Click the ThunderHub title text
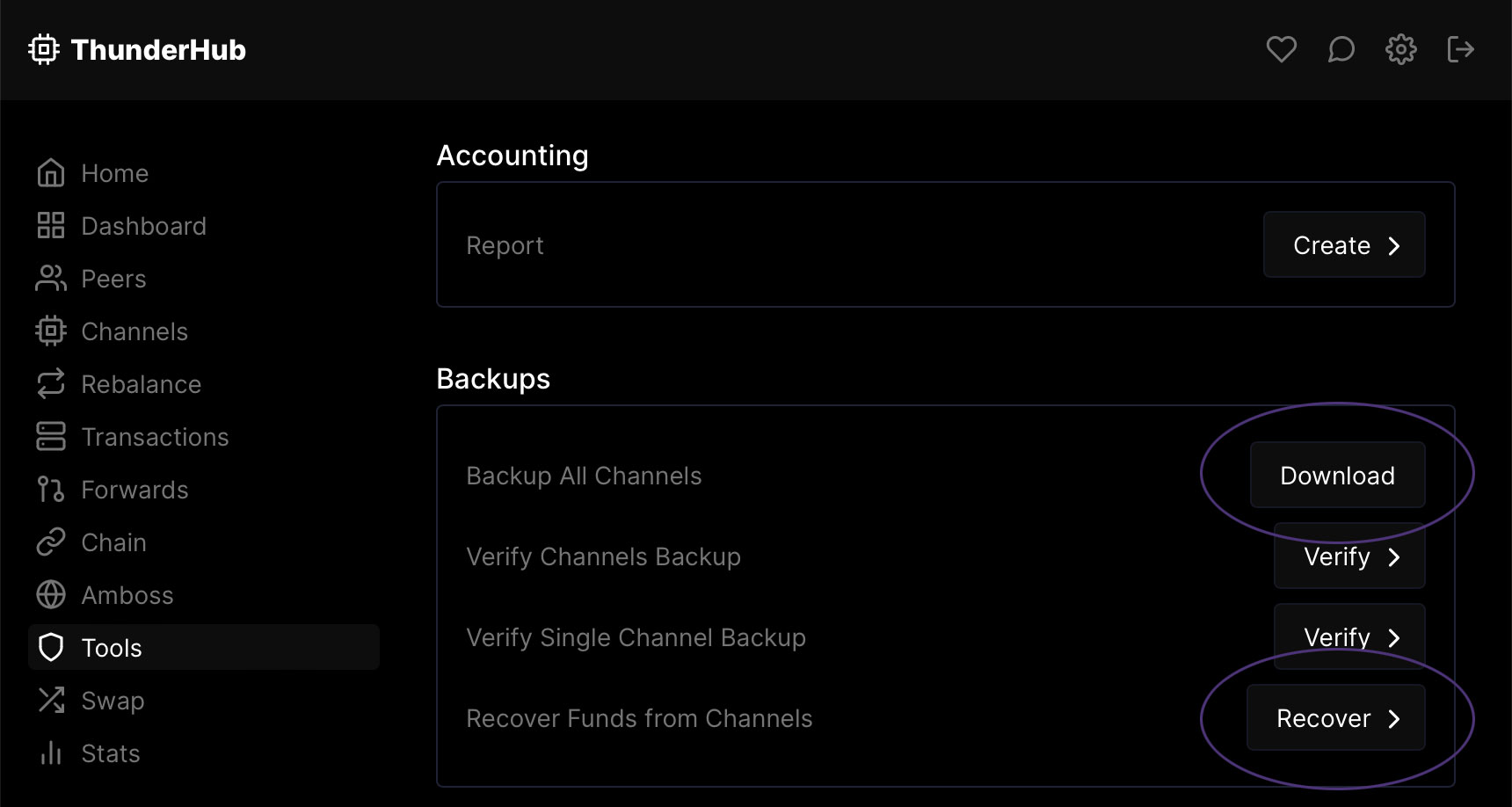Image resolution: width=1512 pixels, height=807 pixels. [158, 50]
